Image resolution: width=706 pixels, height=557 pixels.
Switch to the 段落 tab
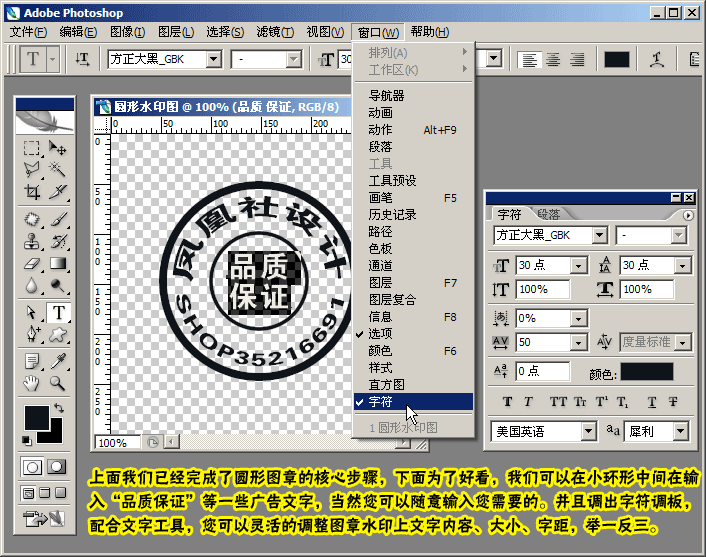(x=548, y=214)
